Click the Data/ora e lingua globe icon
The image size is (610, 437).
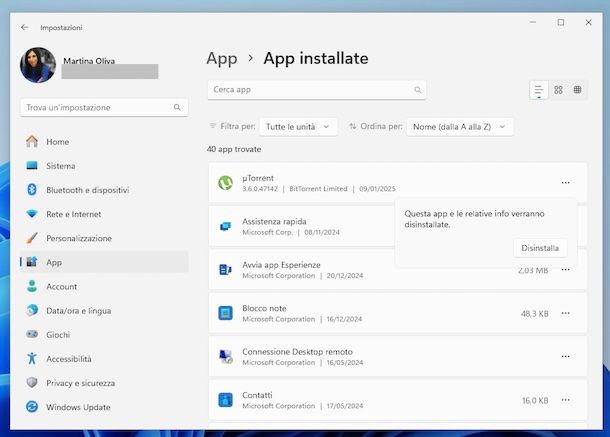(32, 310)
